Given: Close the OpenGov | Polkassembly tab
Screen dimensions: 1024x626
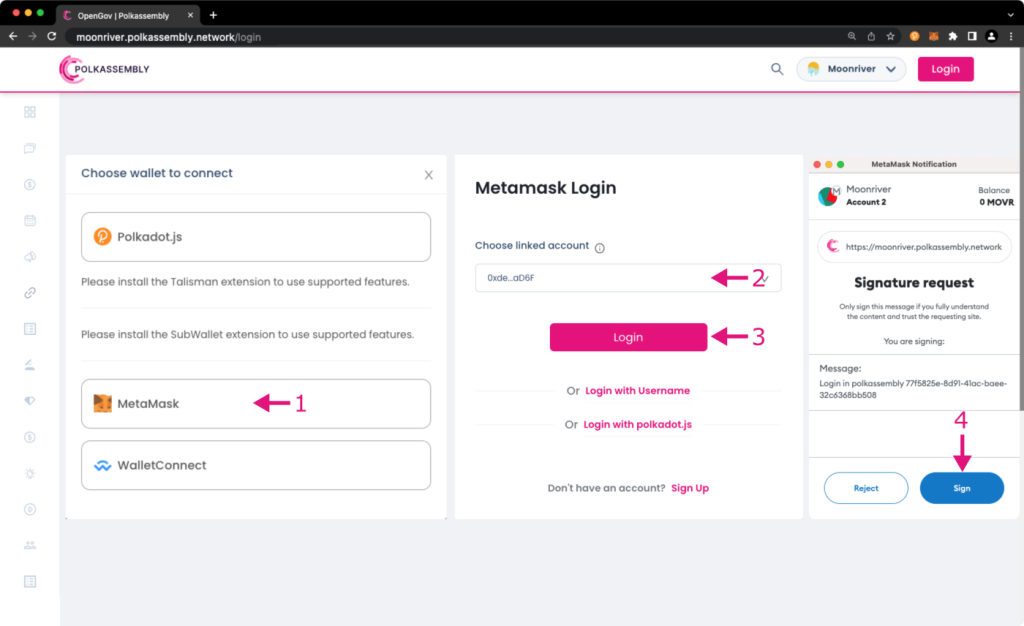Looking at the screenshot, I should pyautogui.click(x=190, y=15).
